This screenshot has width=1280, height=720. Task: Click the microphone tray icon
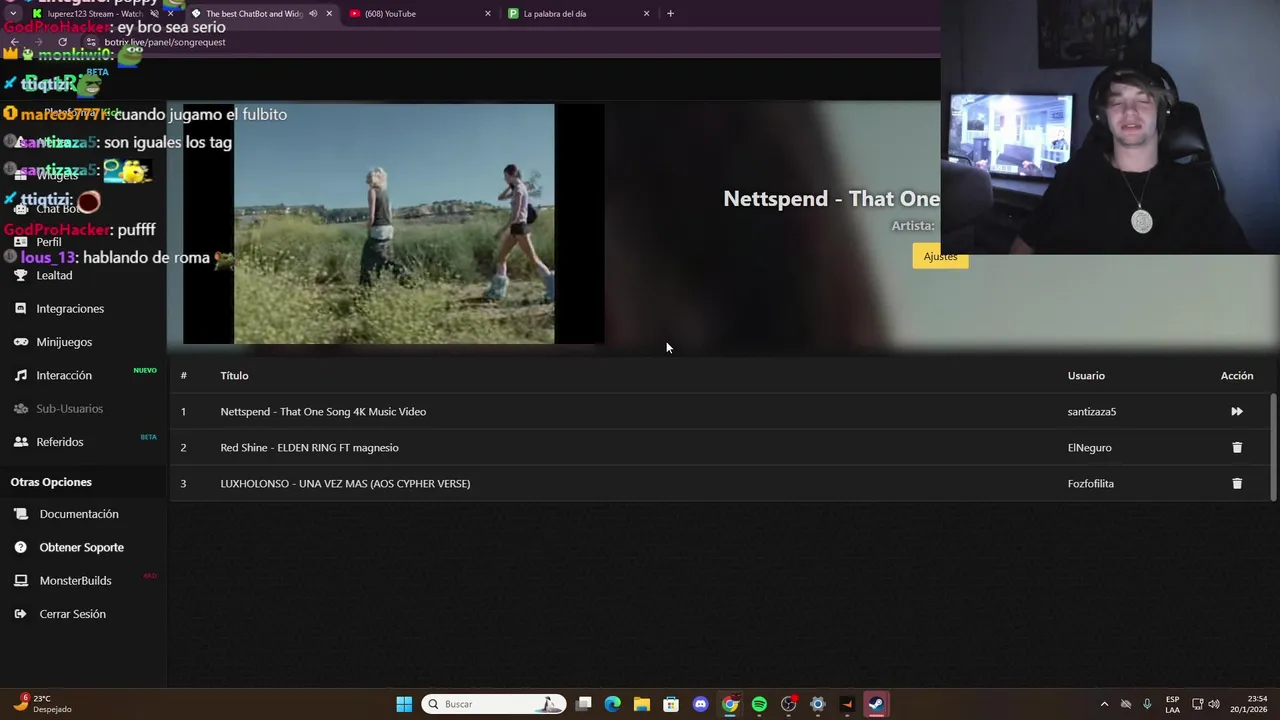click(x=1147, y=704)
